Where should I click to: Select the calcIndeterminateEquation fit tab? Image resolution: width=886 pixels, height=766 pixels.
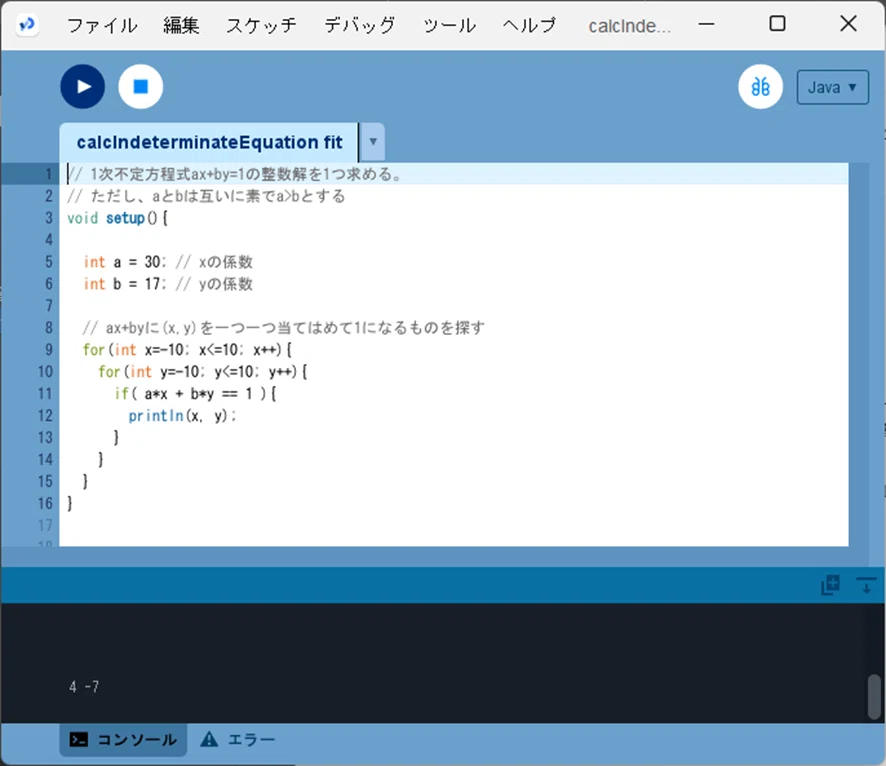pyautogui.click(x=209, y=142)
